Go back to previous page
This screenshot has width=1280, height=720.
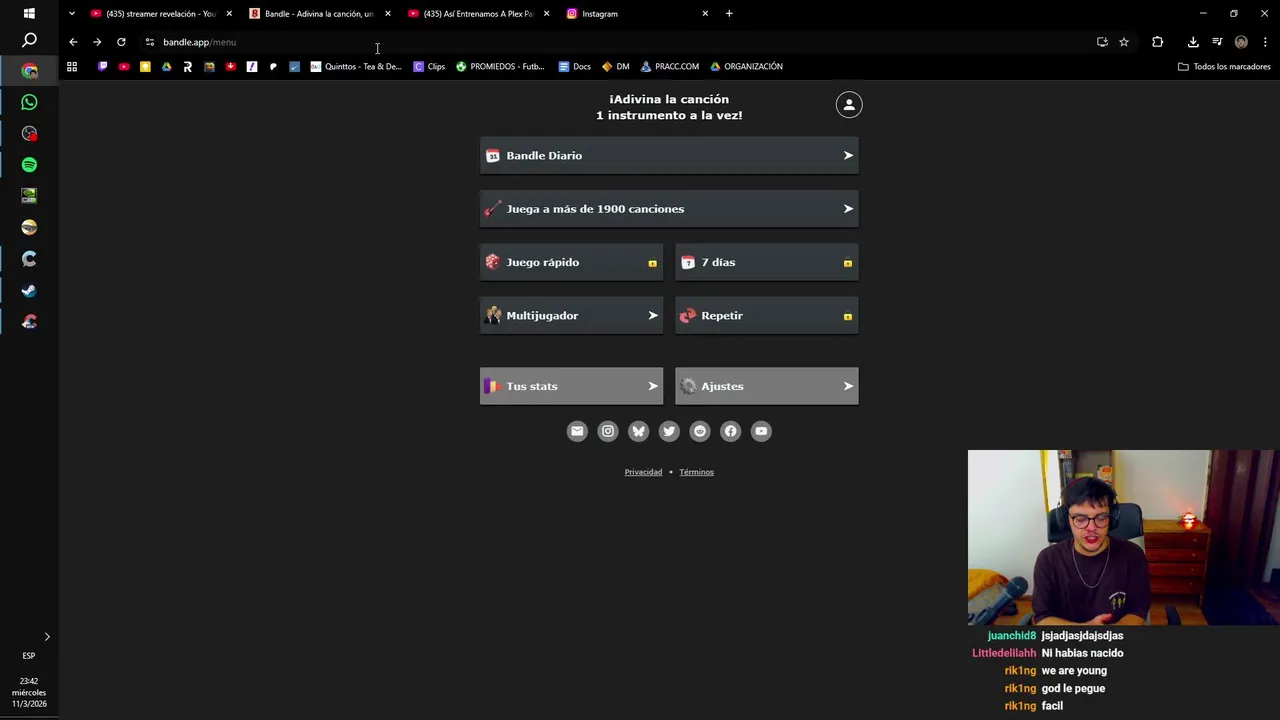pos(73,42)
